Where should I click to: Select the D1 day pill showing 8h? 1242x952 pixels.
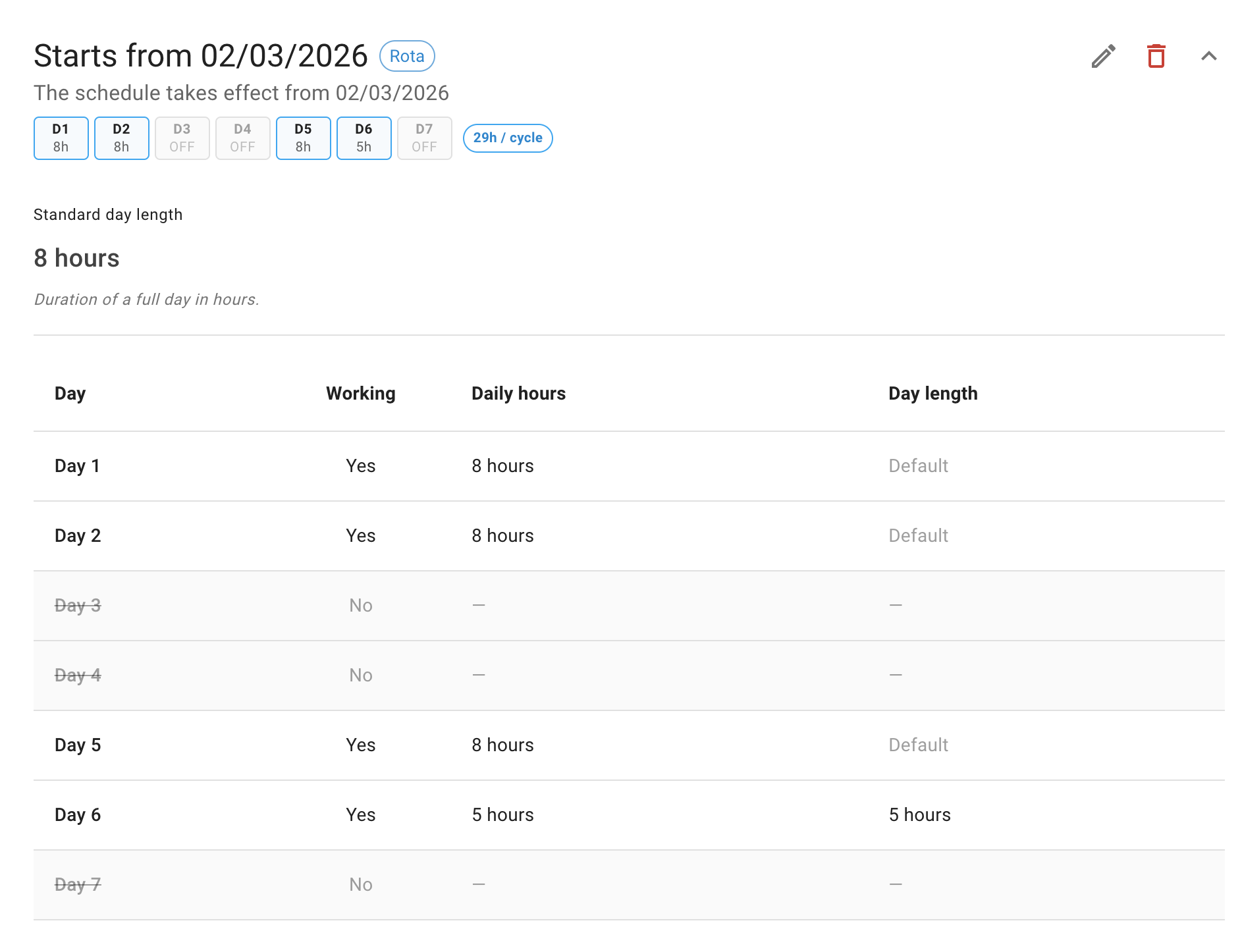click(x=61, y=138)
